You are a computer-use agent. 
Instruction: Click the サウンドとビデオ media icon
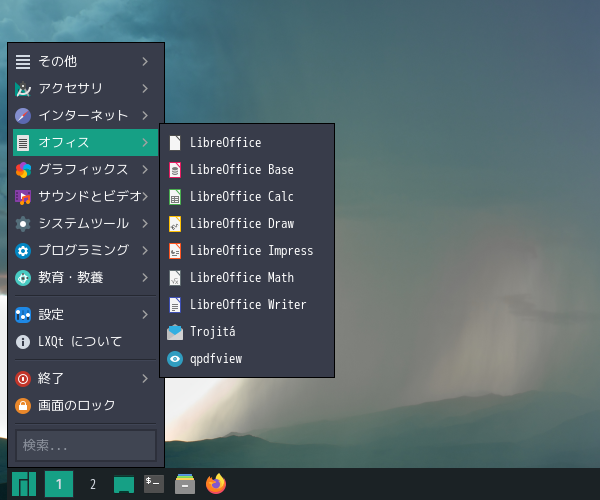click(x=23, y=197)
